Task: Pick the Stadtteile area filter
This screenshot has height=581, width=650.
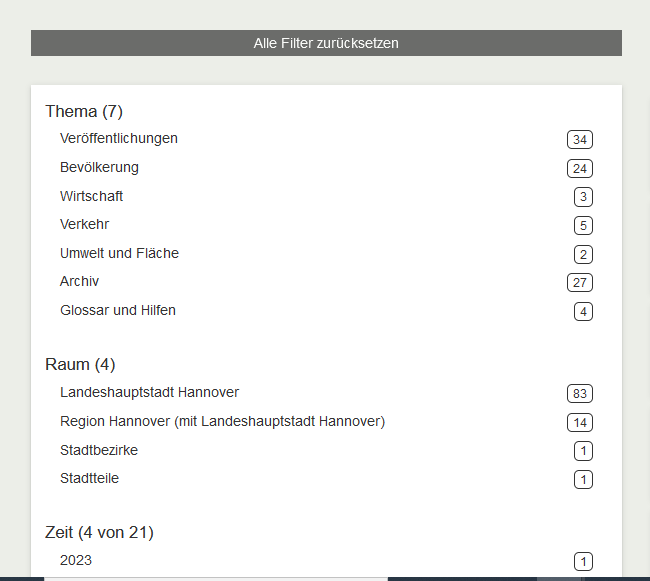Action: 89,478
